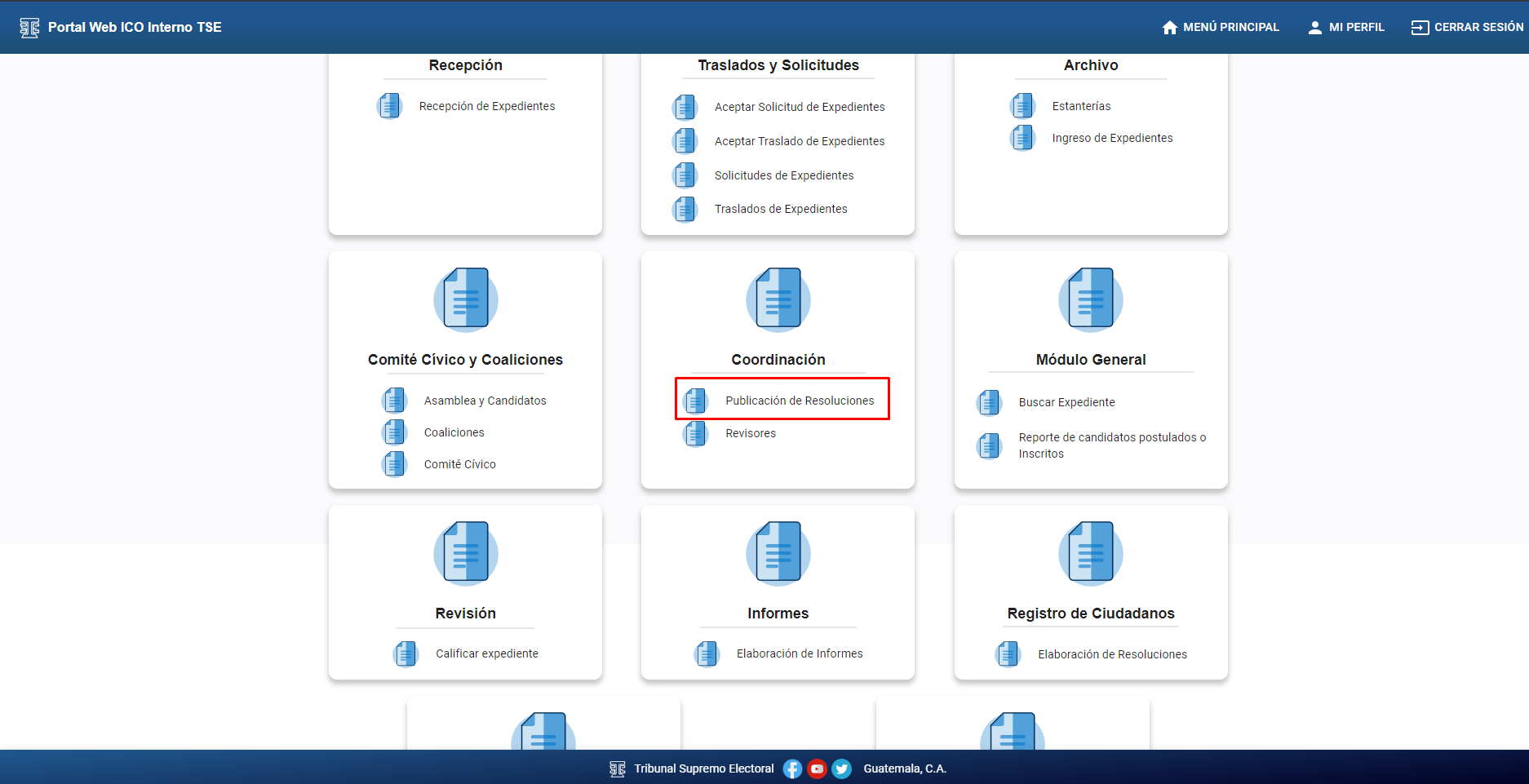
Task: Click the Aceptar Solicitud de Expedientes icon
Action: (685, 107)
